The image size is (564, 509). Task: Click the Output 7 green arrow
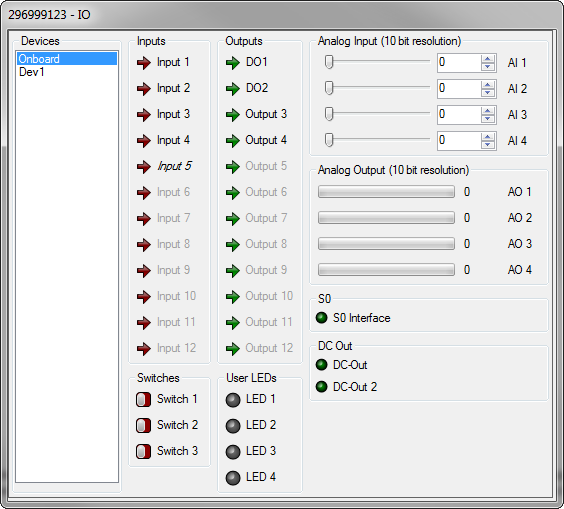[233, 219]
